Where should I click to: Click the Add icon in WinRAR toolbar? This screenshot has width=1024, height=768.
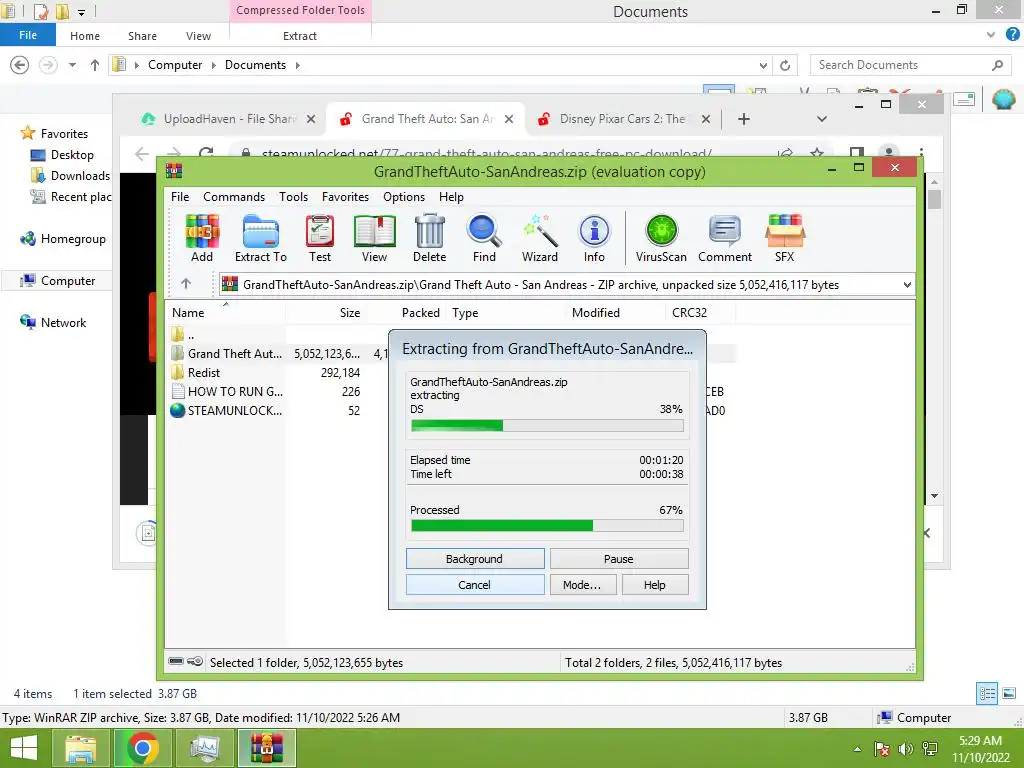[202, 238]
